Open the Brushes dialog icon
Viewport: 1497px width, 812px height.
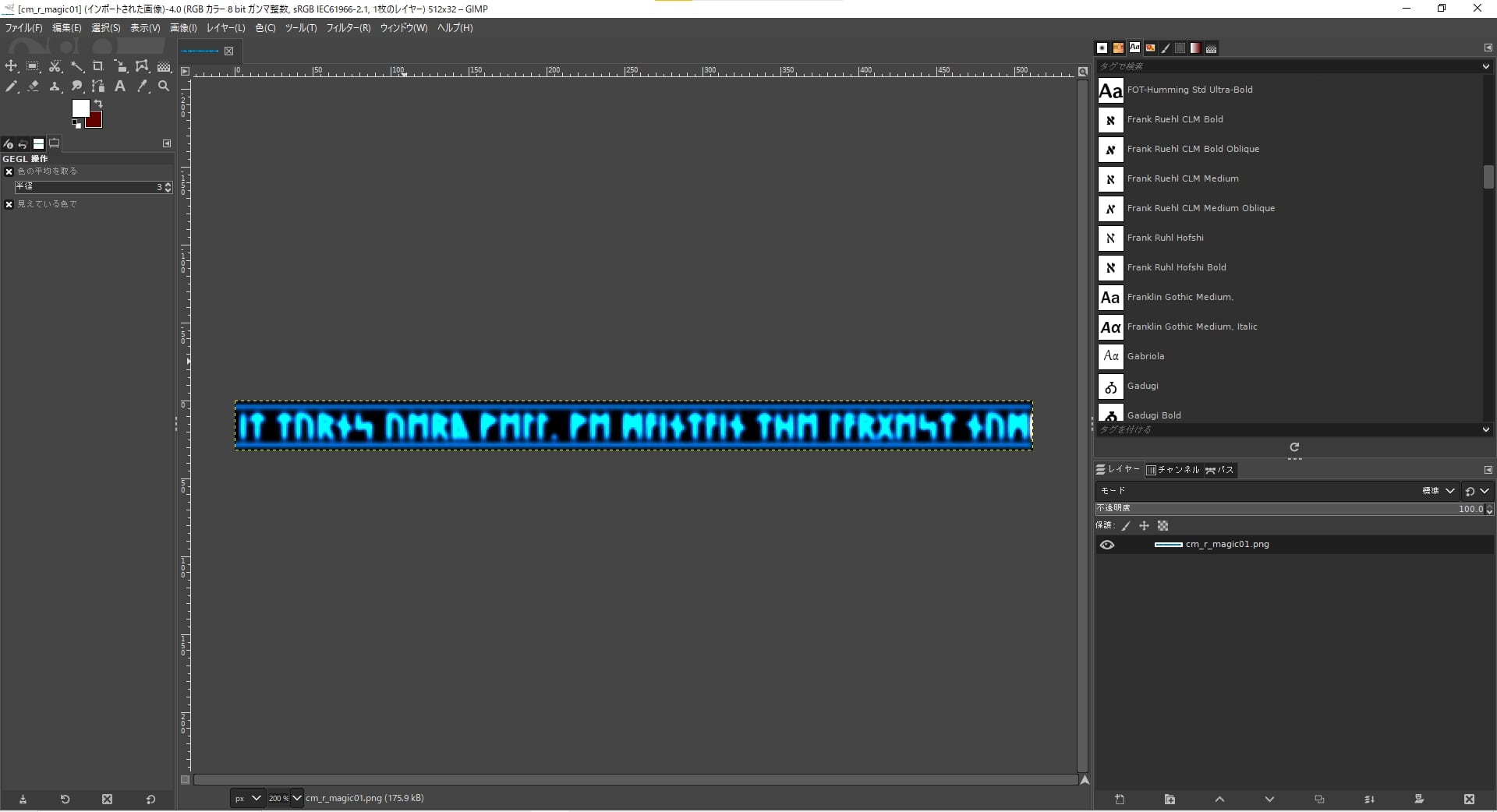point(1102,48)
